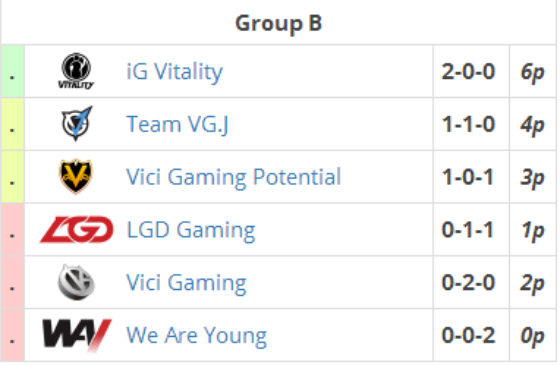Viewport: 560px width, 365px height.
Task: Click the Vici Gaming Potential shield logo
Action: click(x=76, y=176)
